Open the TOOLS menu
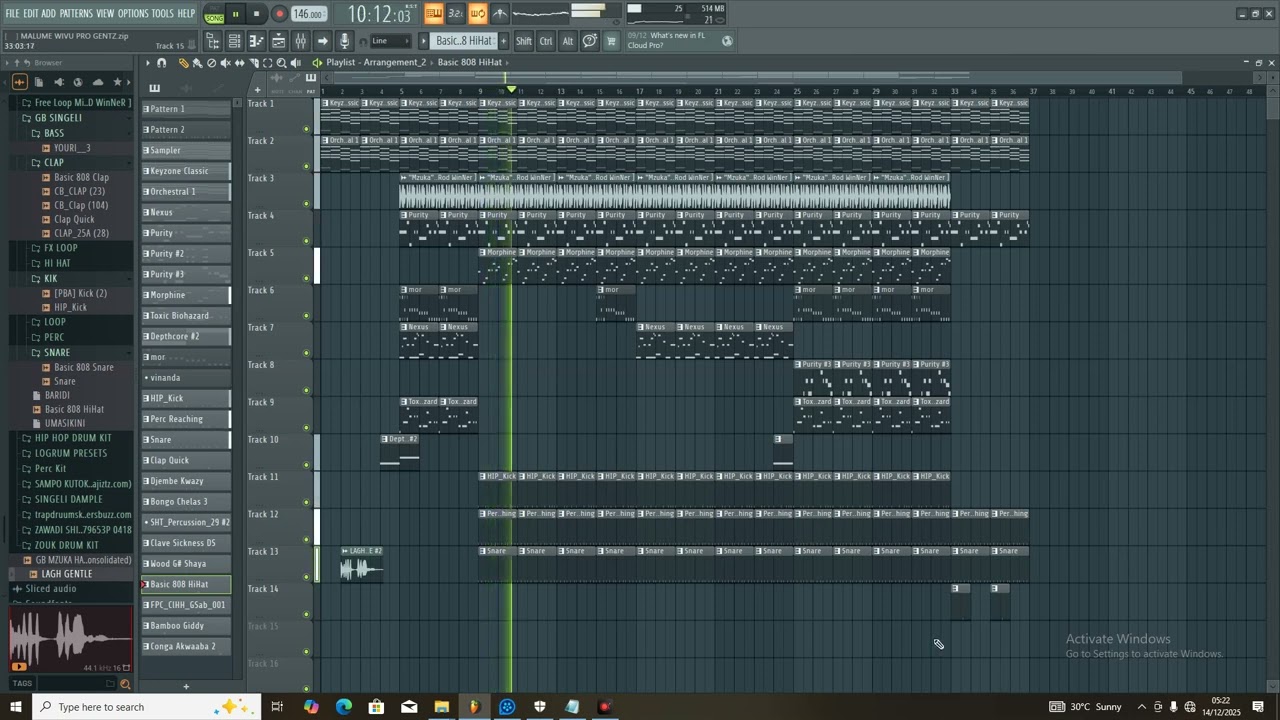This screenshot has height=720, width=1280. pyautogui.click(x=163, y=14)
